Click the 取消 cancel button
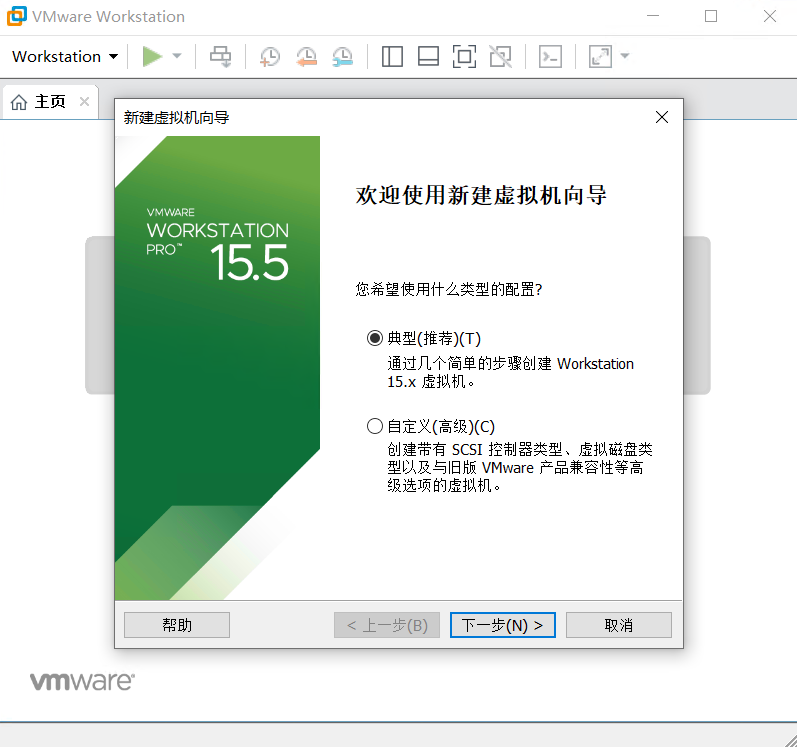This screenshot has height=747, width=797. pyautogui.click(x=619, y=625)
